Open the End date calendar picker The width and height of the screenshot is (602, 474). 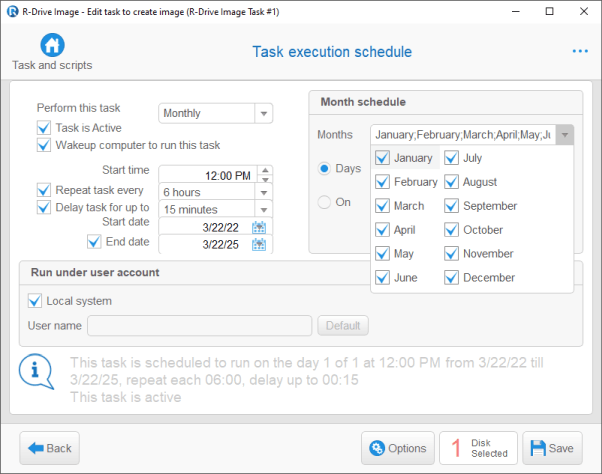259,244
